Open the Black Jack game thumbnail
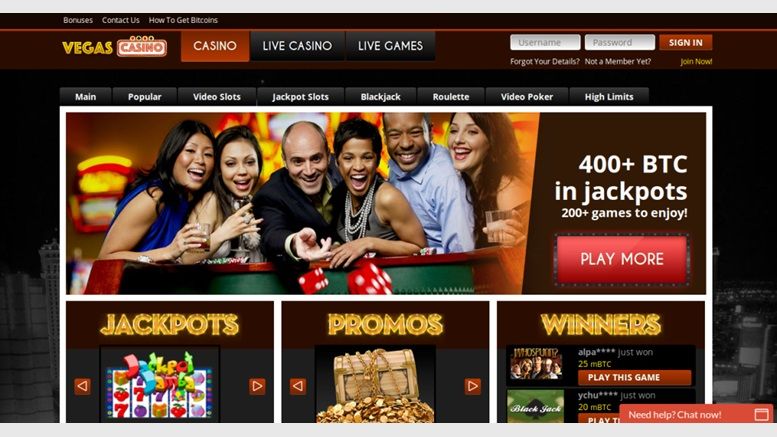The height and width of the screenshot is (437, 777). [535, 406]
